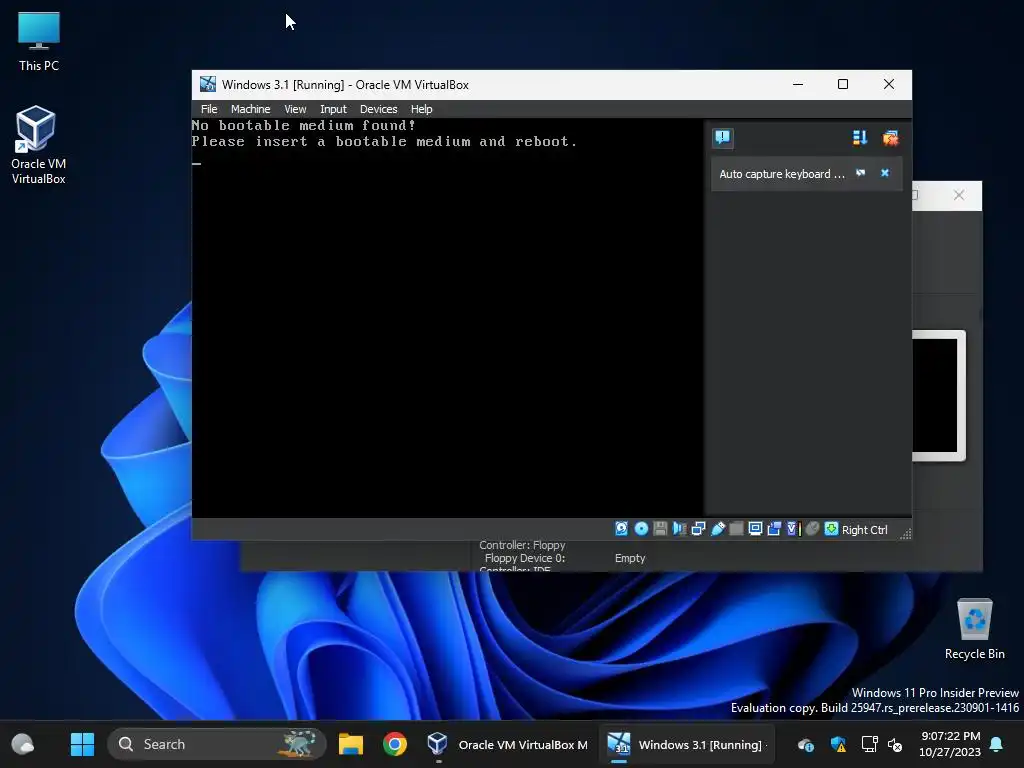Click the hard disk activity status icon
Image resolution: width=1024 pixels, height=768 pixels.
[622, 529]
